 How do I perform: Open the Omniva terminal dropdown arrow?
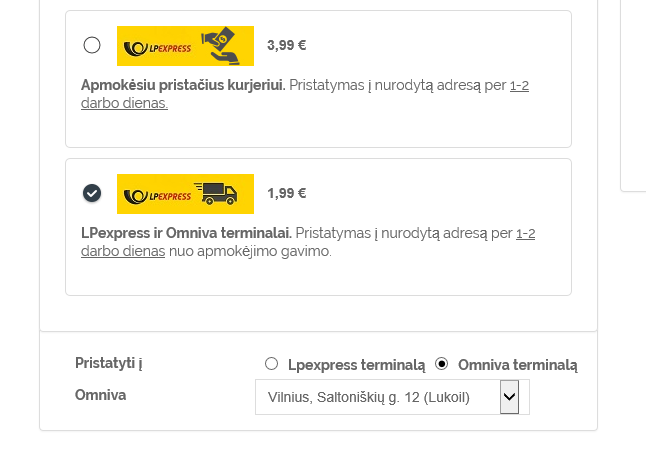(509, 397)
